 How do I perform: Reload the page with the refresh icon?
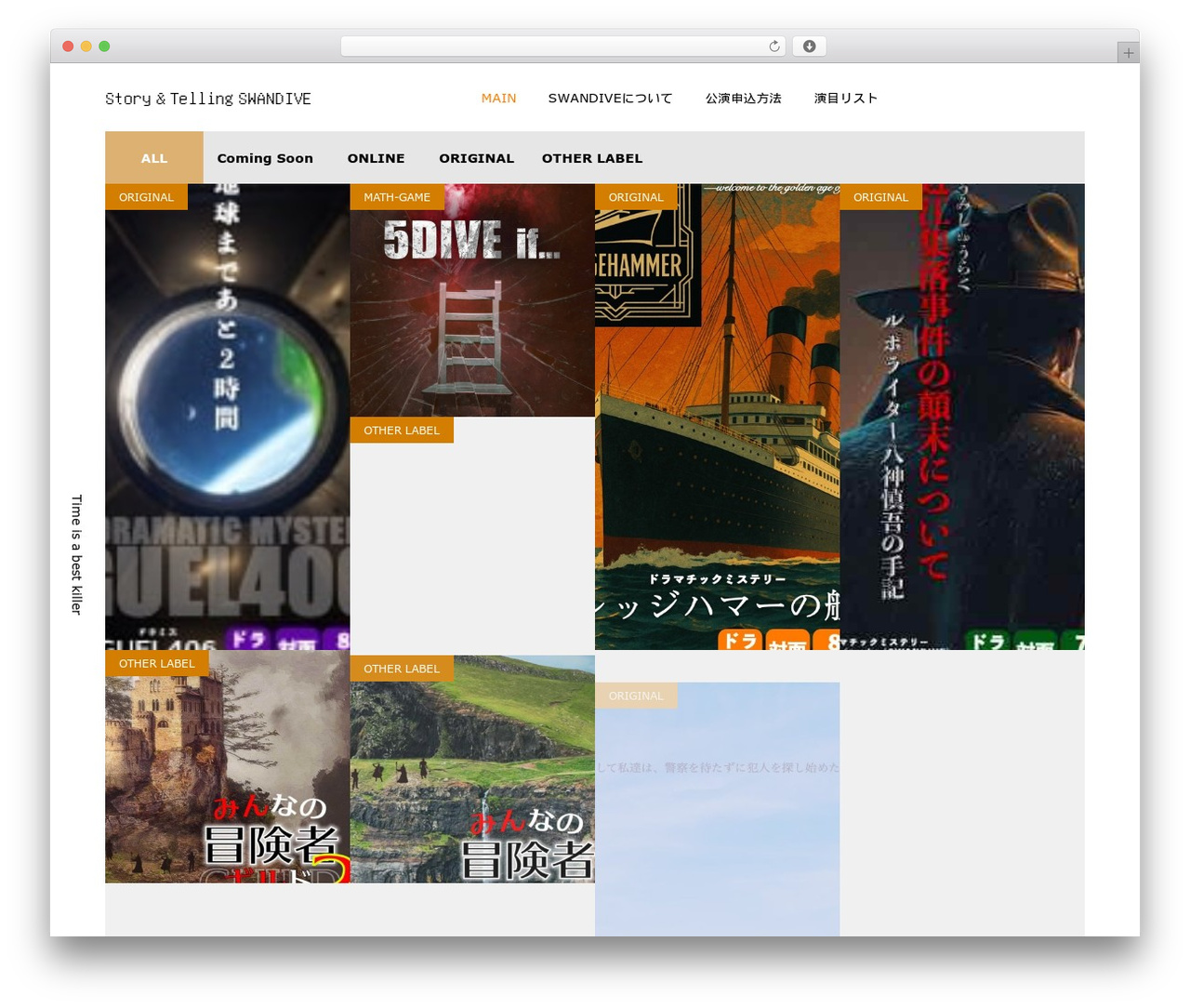pyautogui.click(x=773, y=46)
